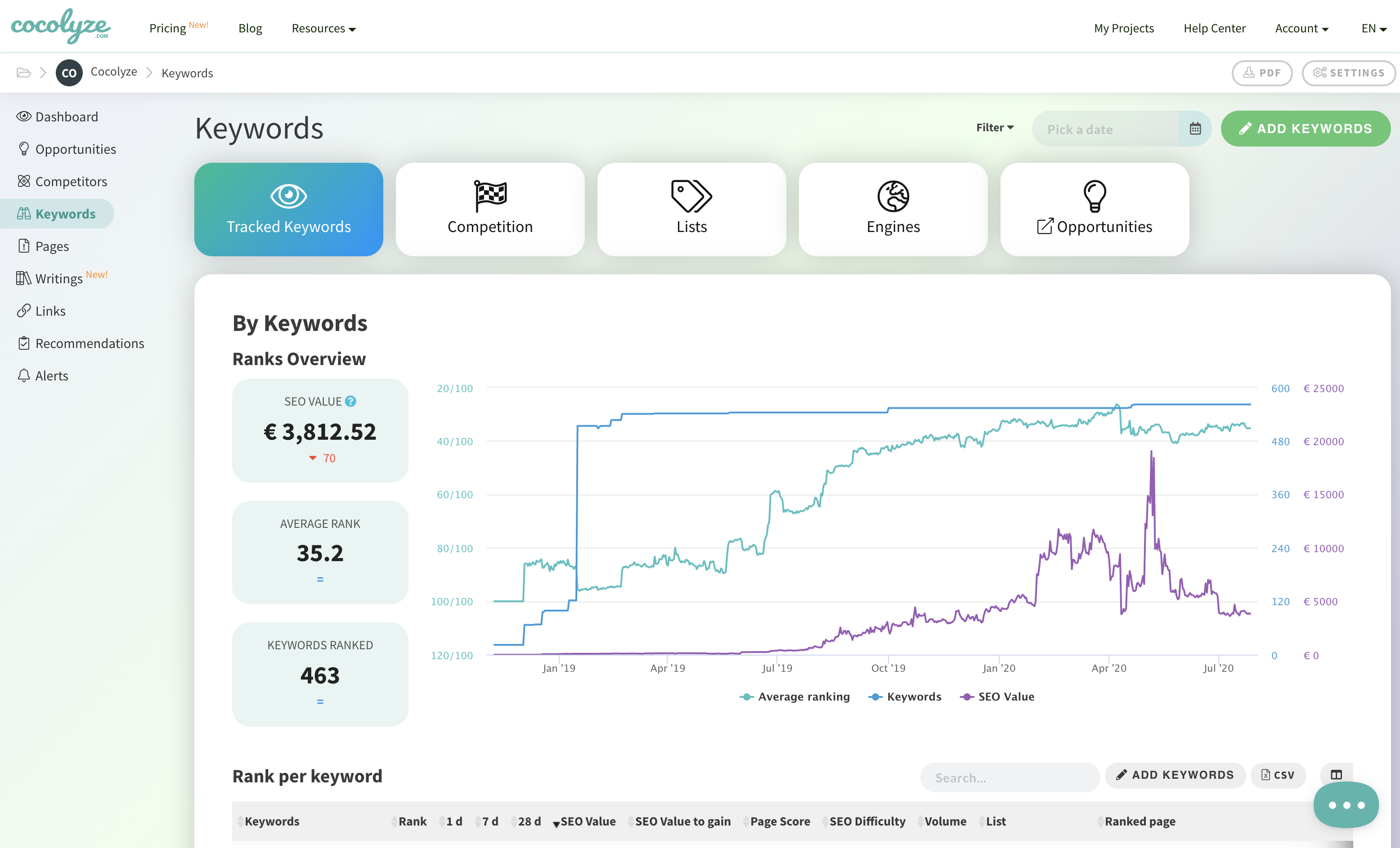Click the Cocolyze logo
The width and height of the screenshot is (1400, 848).
pos(61,26)
